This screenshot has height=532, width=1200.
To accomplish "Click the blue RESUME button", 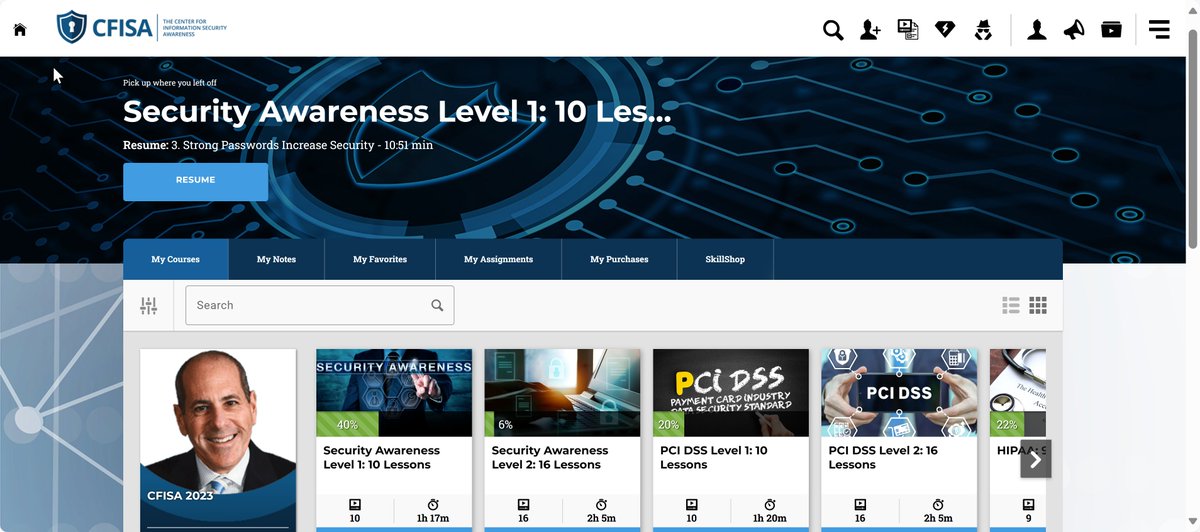I will tap(196, 181).
